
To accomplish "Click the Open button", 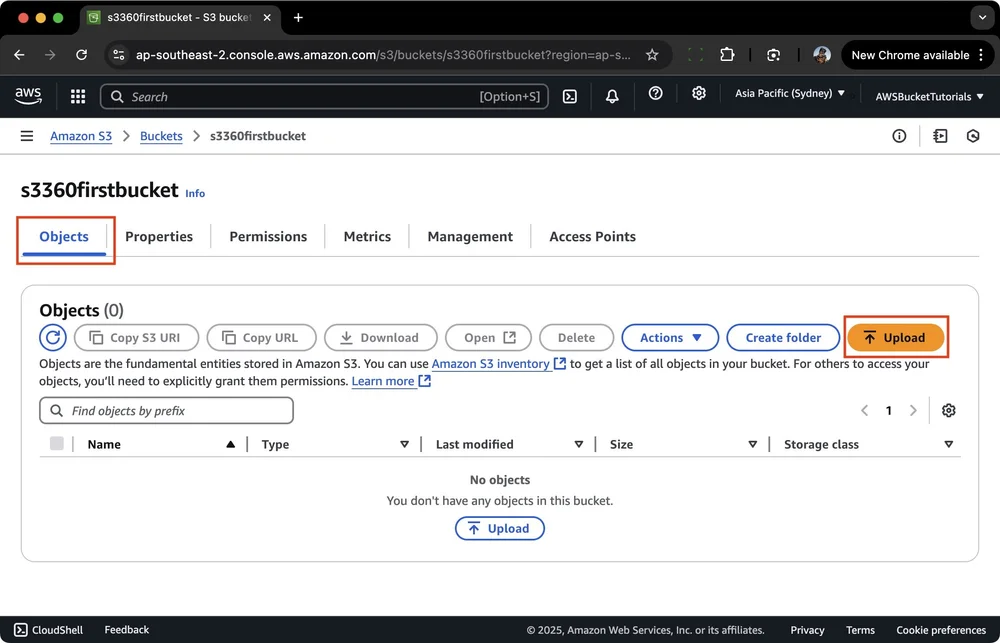I will [489, 337].
